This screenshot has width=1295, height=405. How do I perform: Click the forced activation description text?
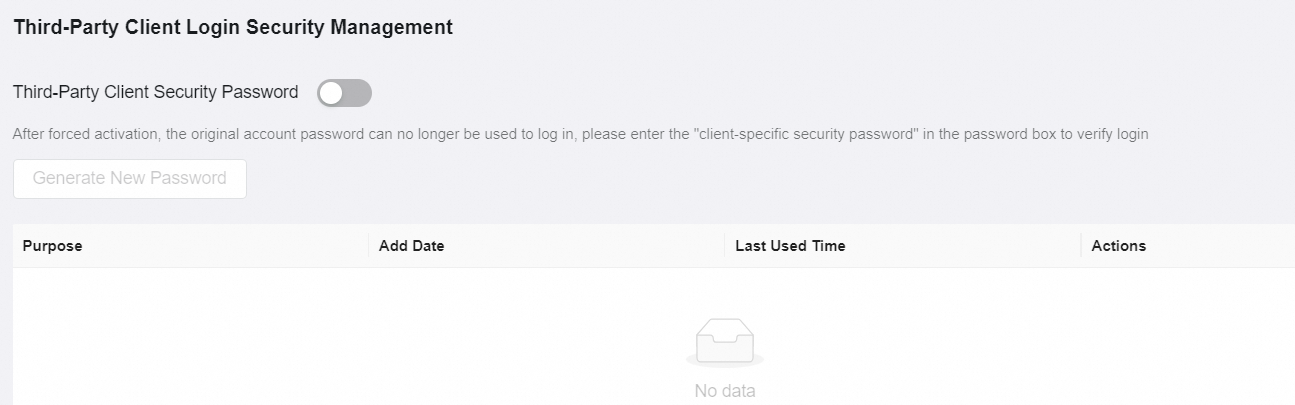tap(580, 134)
